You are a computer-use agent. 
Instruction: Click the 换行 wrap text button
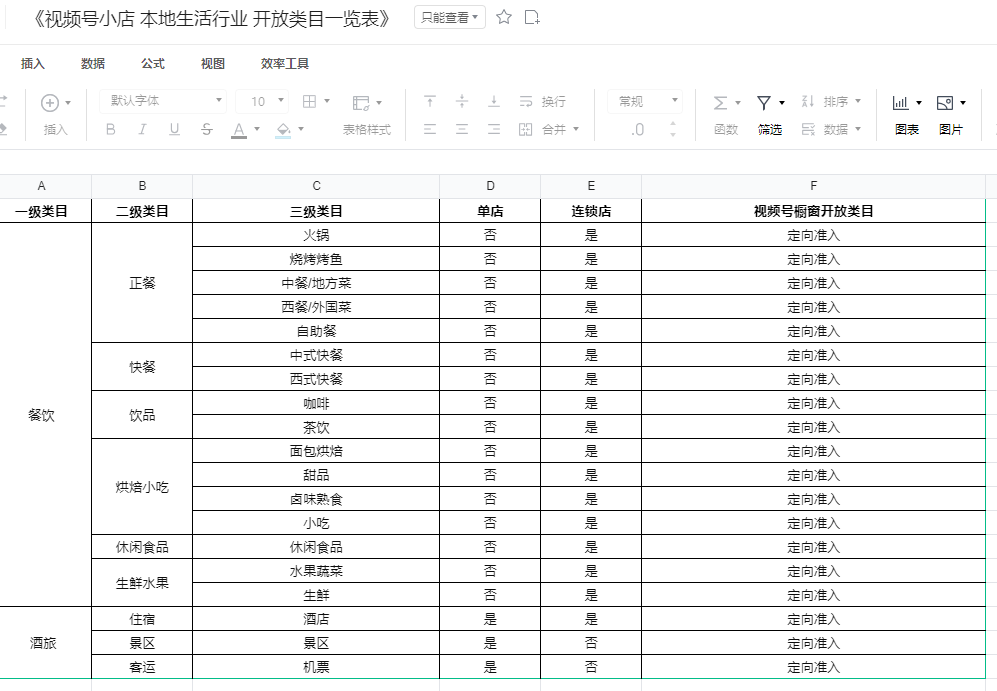pos(542,102)
